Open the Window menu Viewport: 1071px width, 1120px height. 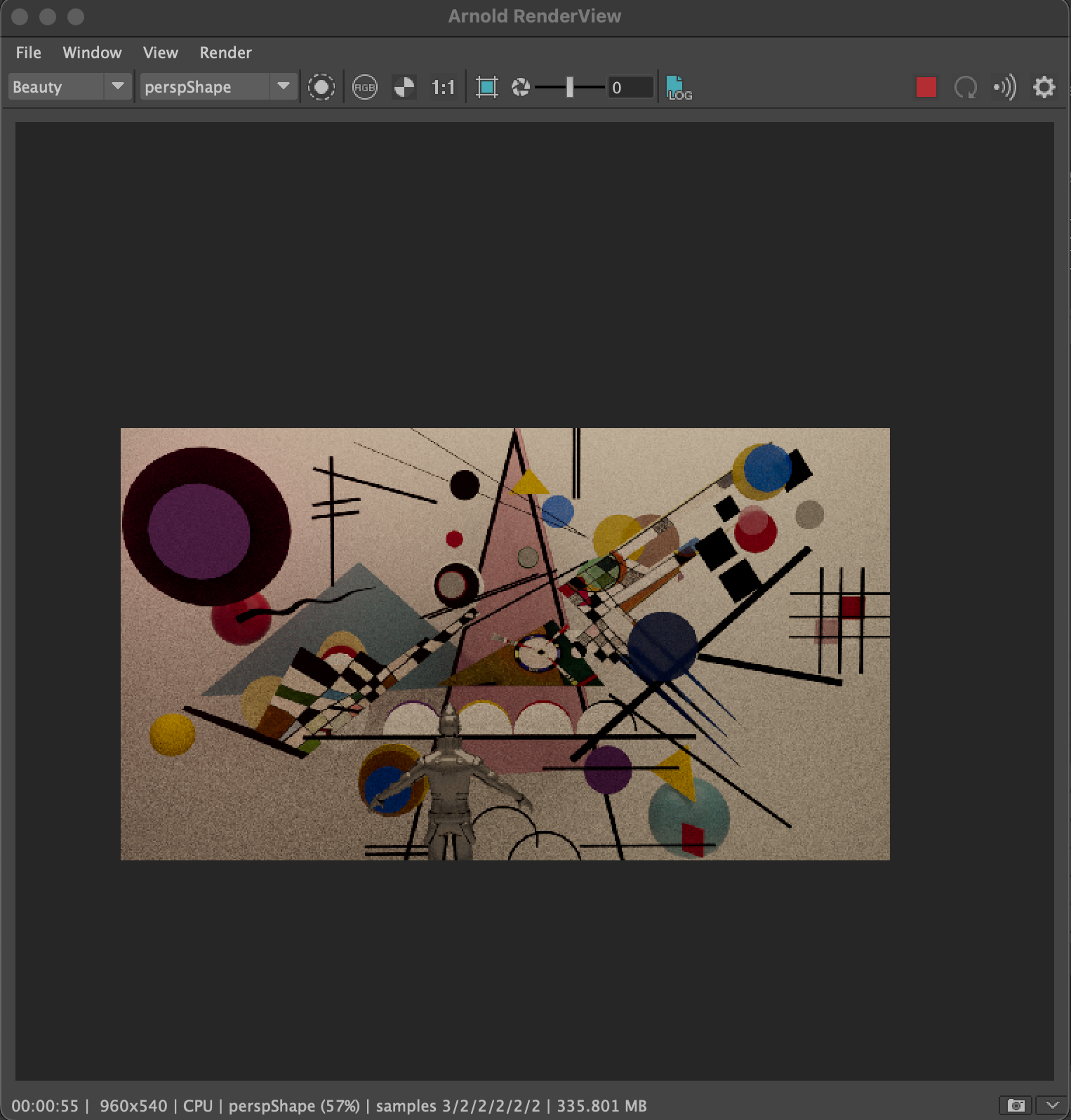point(92,53)
